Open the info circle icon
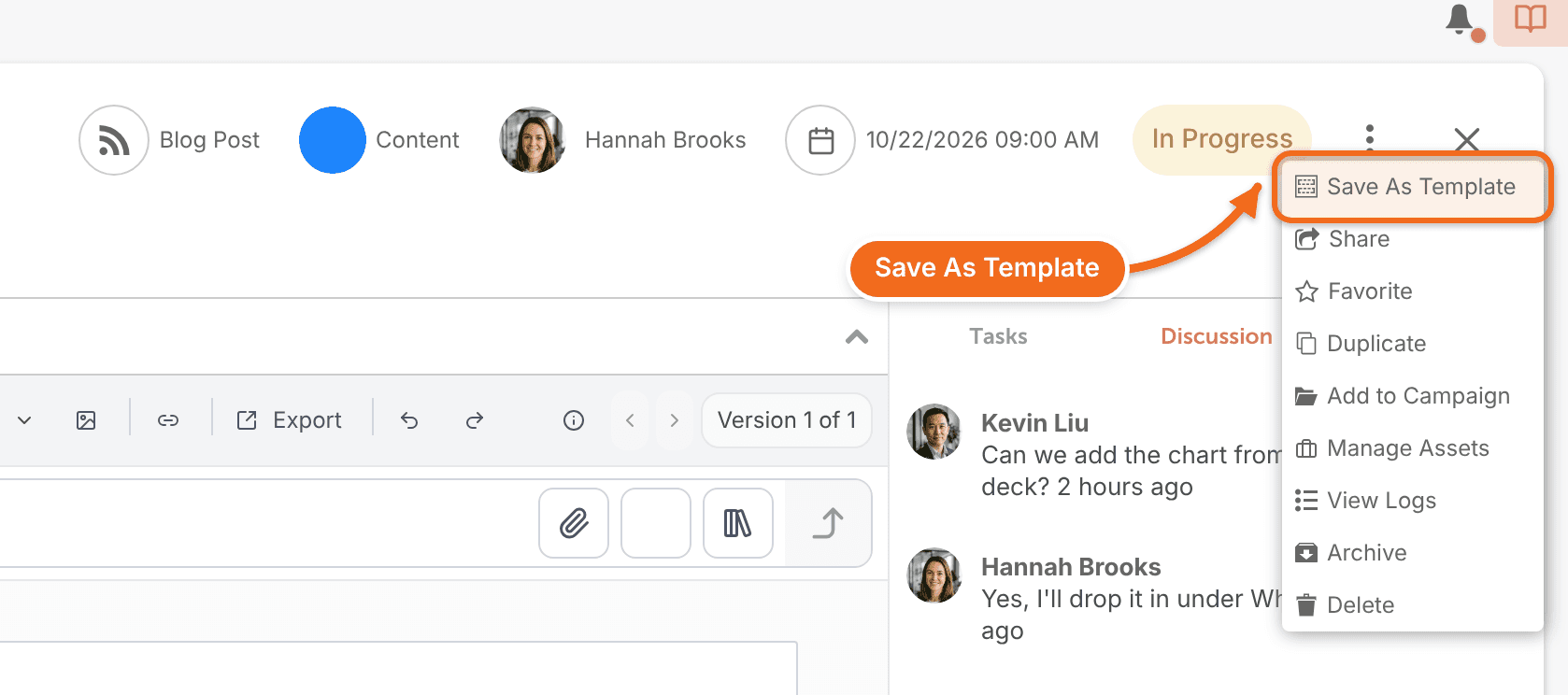Image resolution: width=1568 pixels, height=695 pixels. [x=574, y=420]
